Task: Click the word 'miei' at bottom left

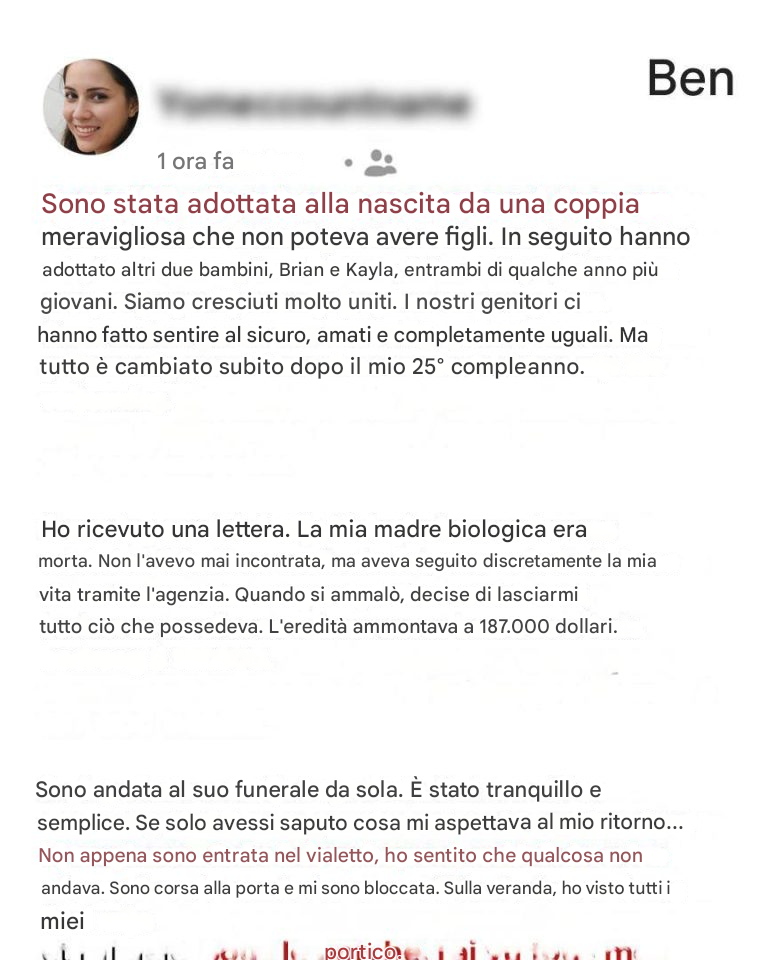Action: [62, 921]
